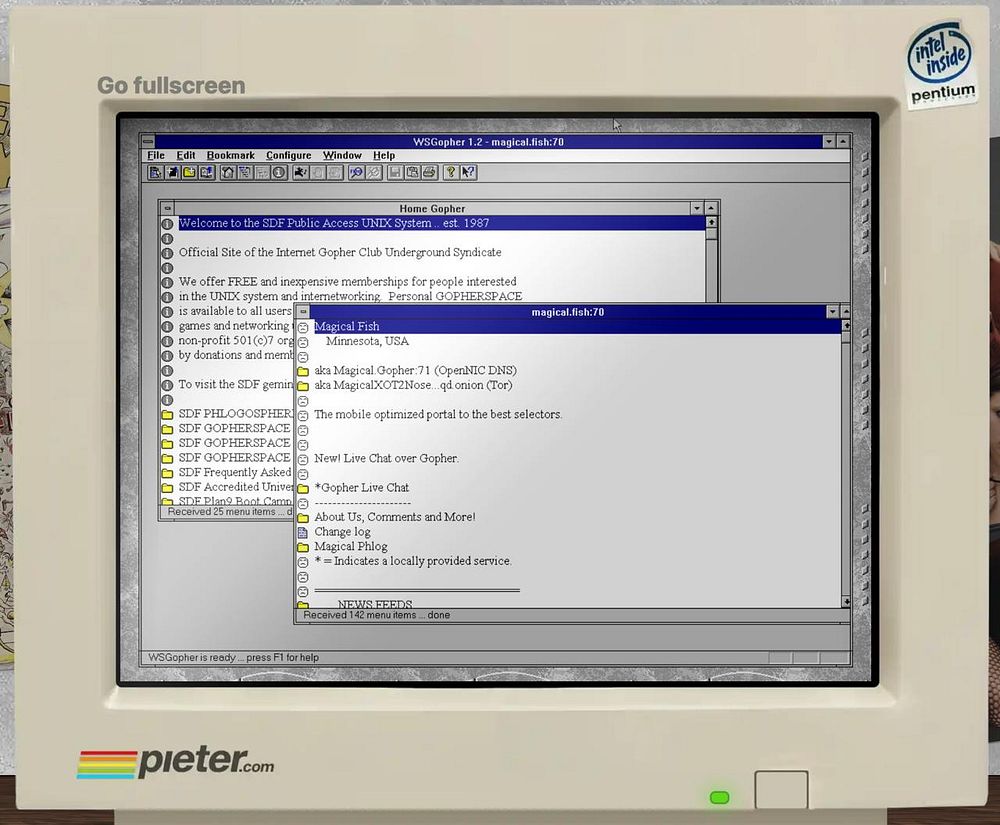1000x825 pixels.
Task: Open the Edit bookmarks toolbar icon
Action: (207, 172)
